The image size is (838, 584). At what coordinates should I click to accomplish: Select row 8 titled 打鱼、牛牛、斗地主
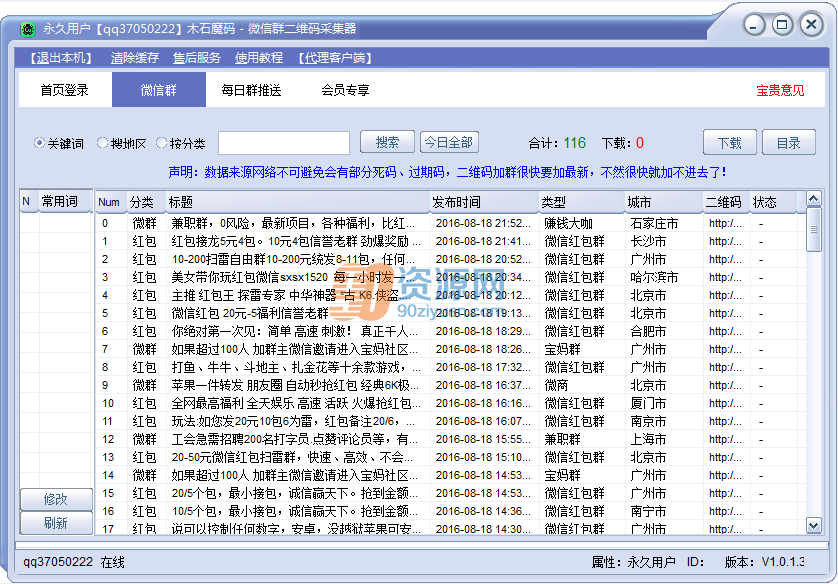450,367
